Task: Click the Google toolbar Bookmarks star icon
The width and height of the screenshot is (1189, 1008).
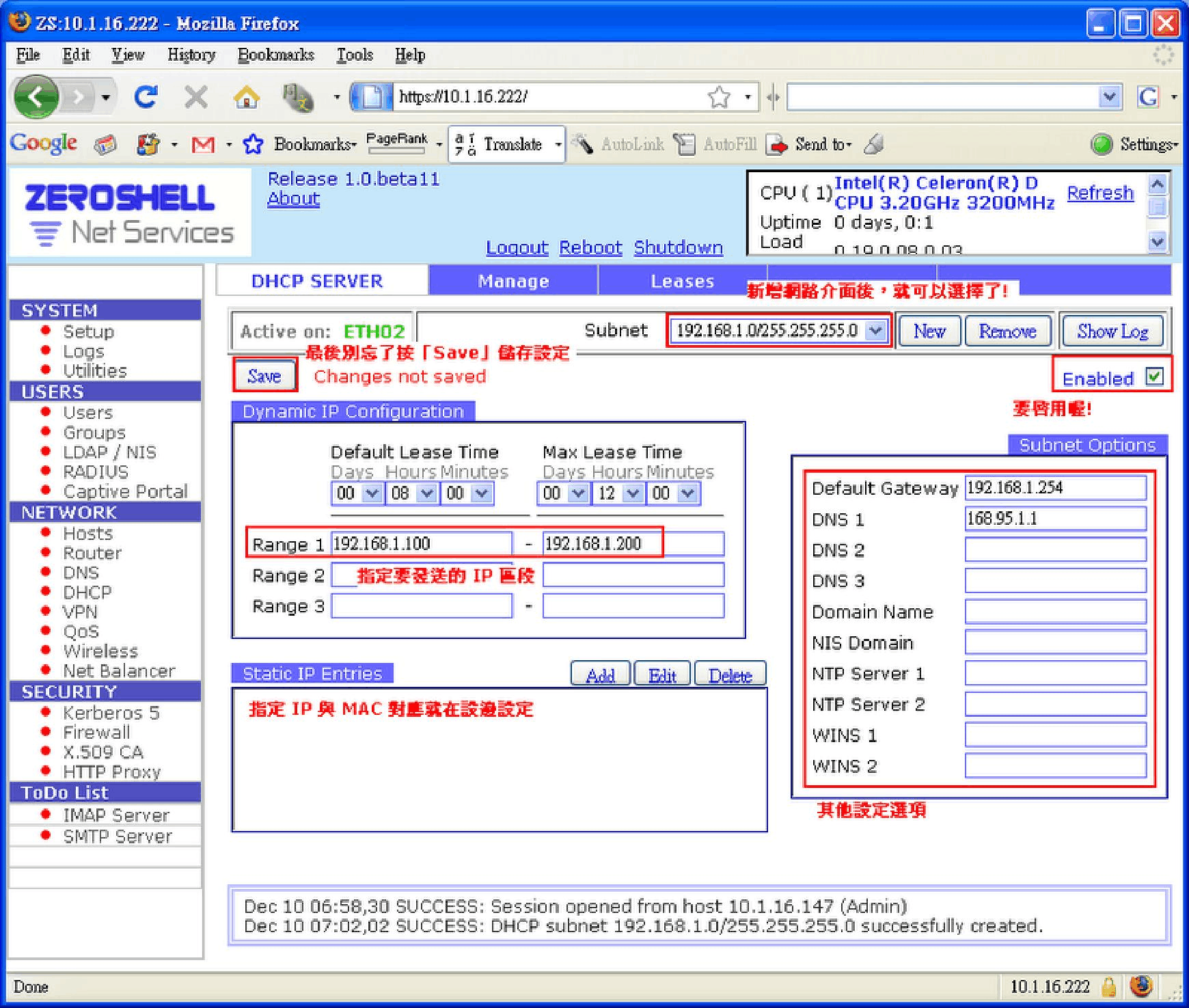Action: point(253,144)
